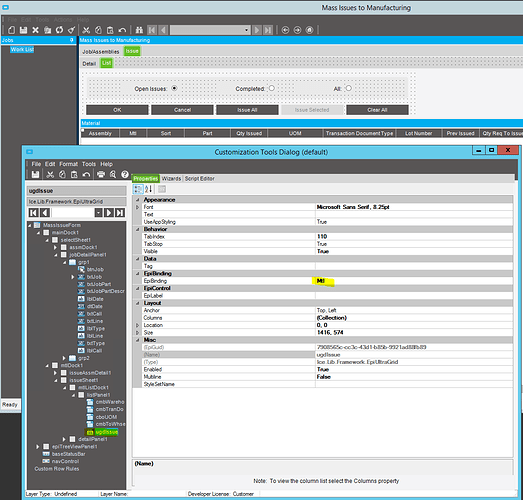Click the binoculars search icon

pos(139,30)
